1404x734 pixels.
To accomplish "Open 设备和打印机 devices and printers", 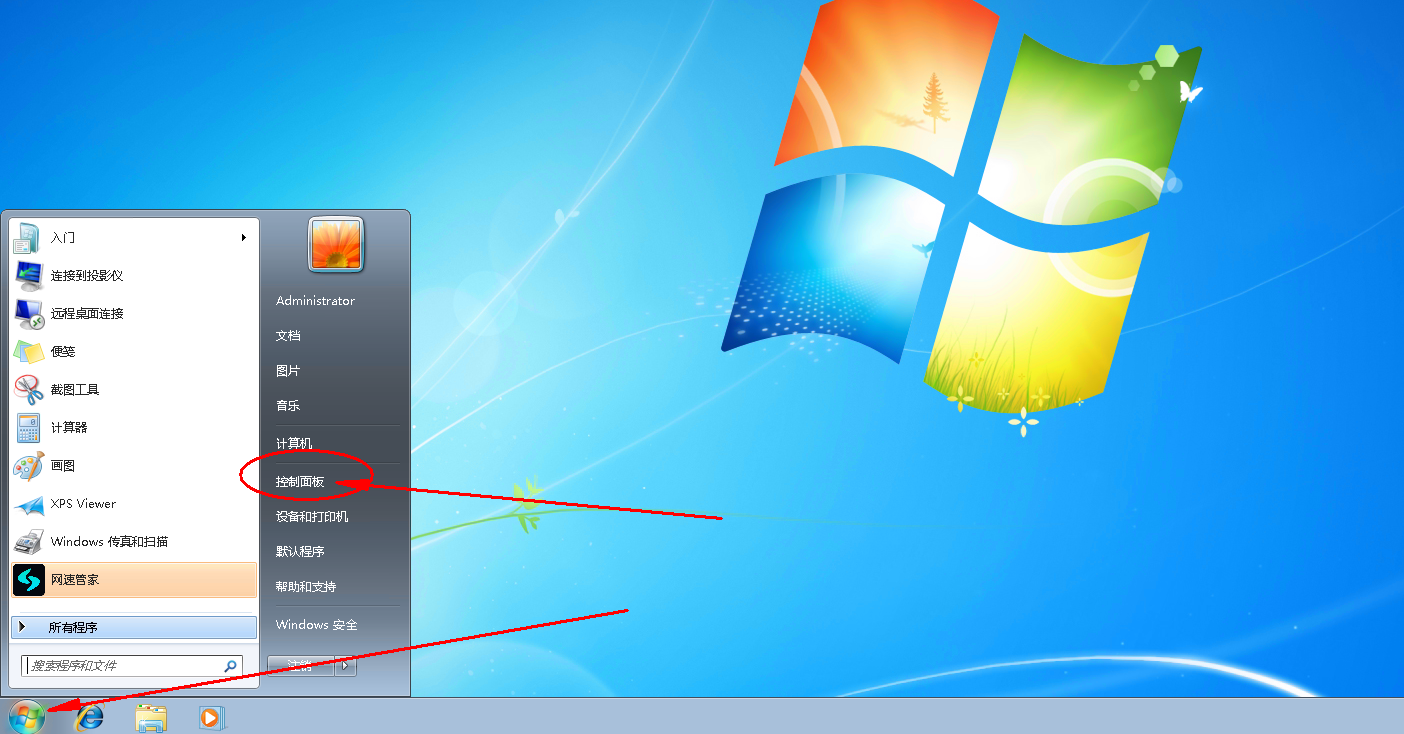I will click(x=312, y=517).
